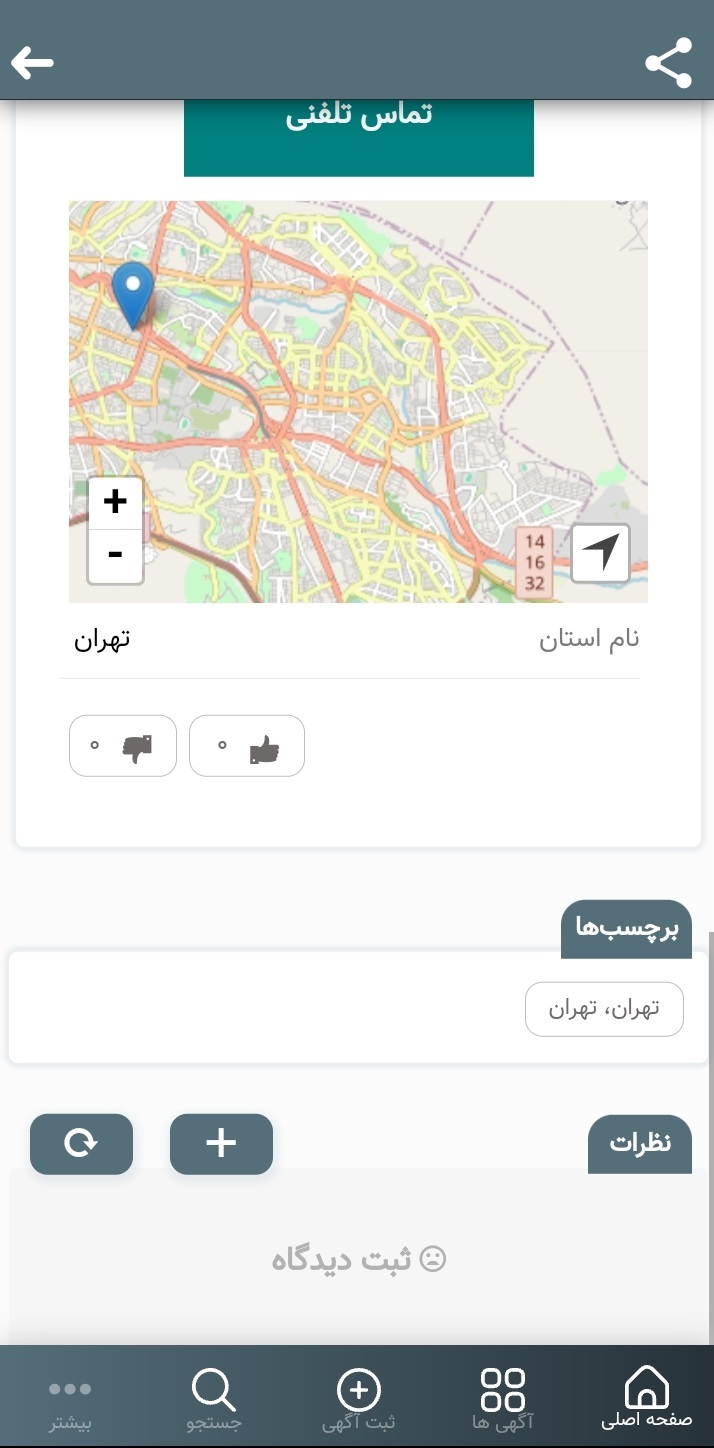Select the تهران، تهران tag chip
Screen dimensions: 714x1448
pyautogui.click(x=604, y=1009)
